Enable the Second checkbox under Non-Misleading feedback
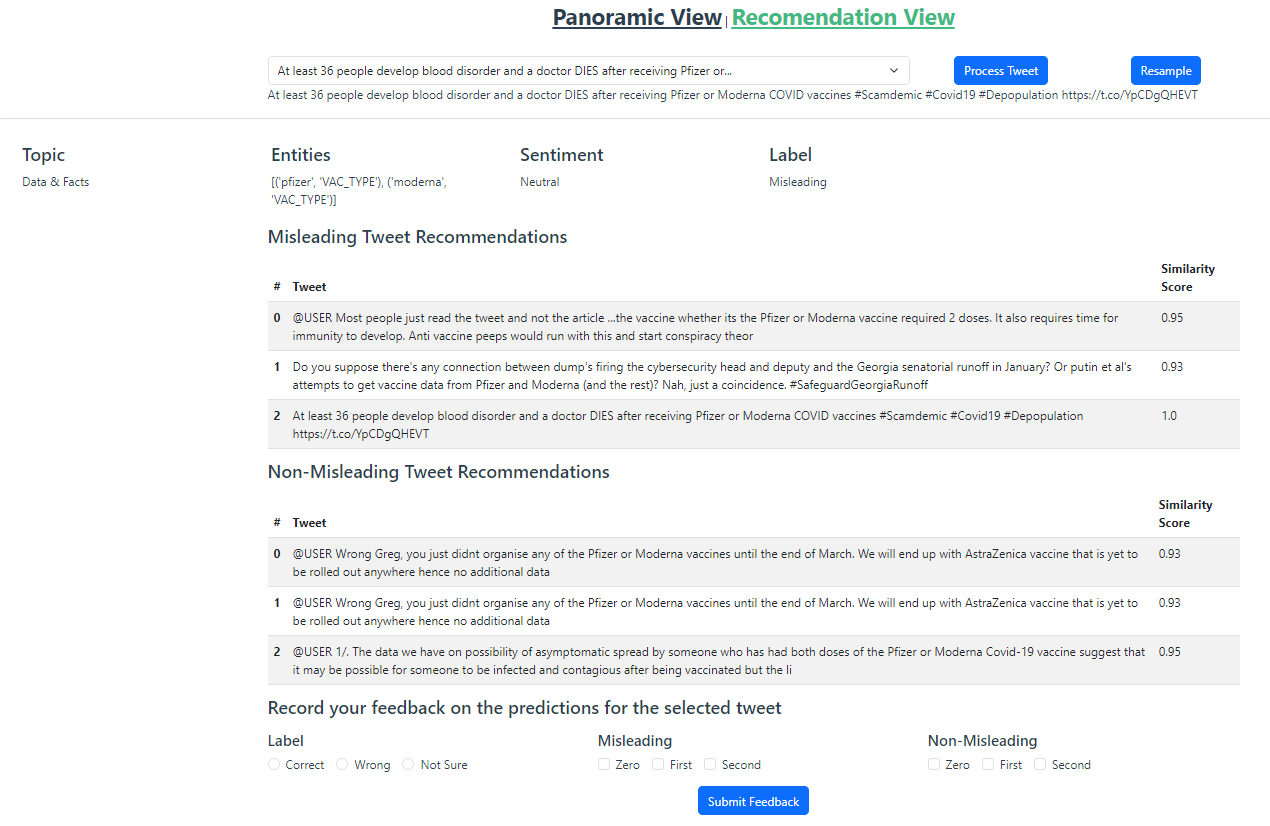1270x826 pixels. click(1040, 765)
